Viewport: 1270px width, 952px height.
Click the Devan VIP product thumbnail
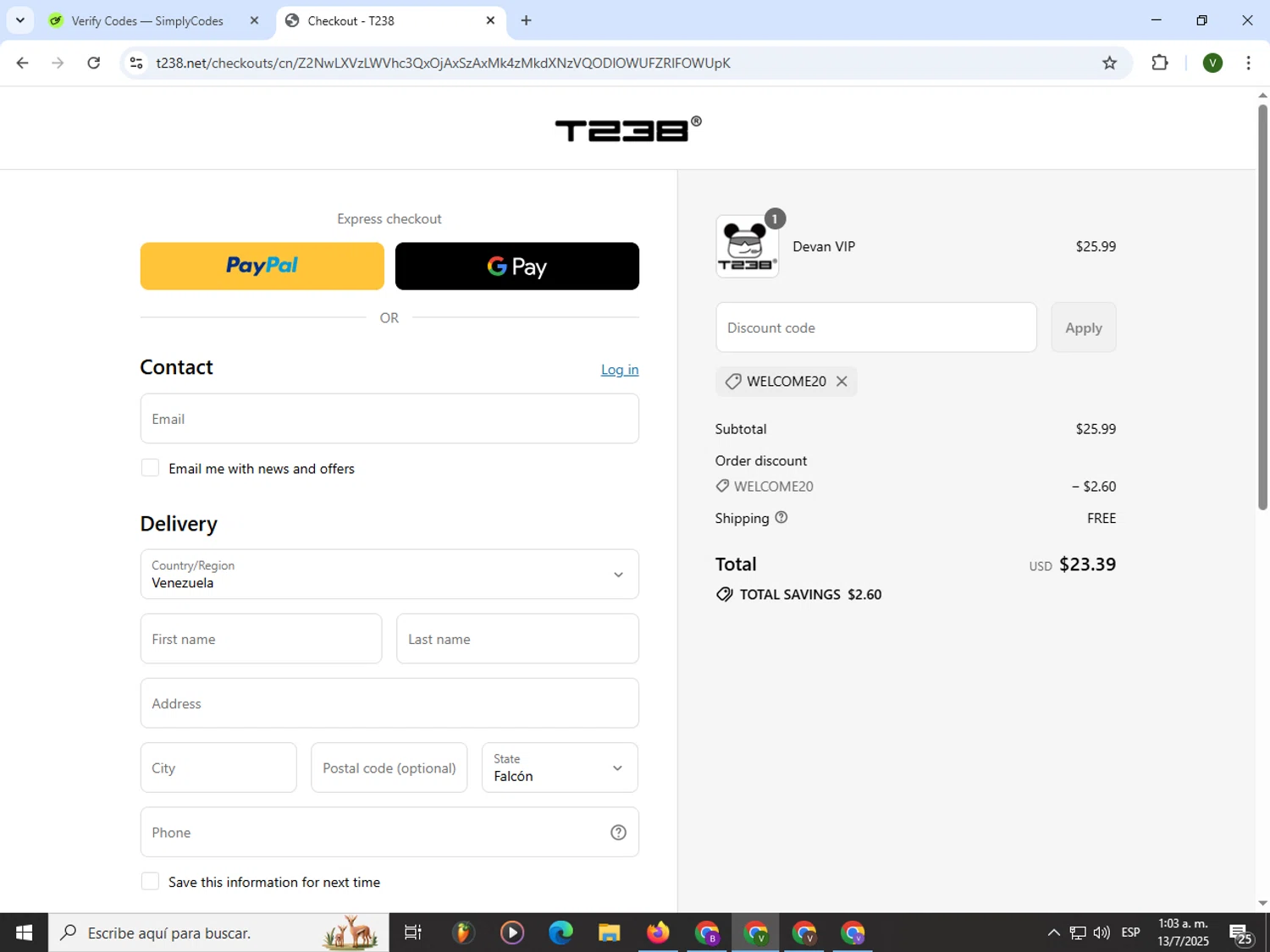pos(747,246)
